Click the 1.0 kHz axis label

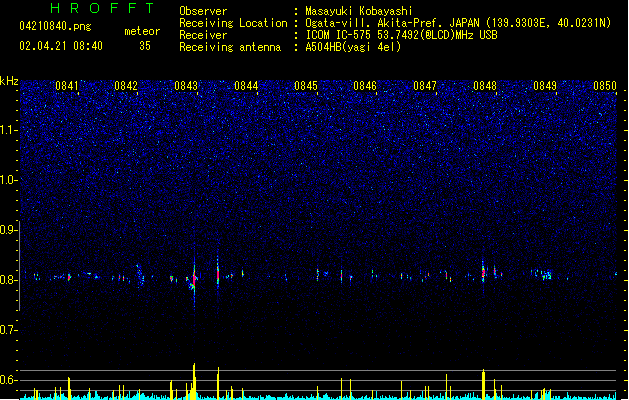coord(9,180)
